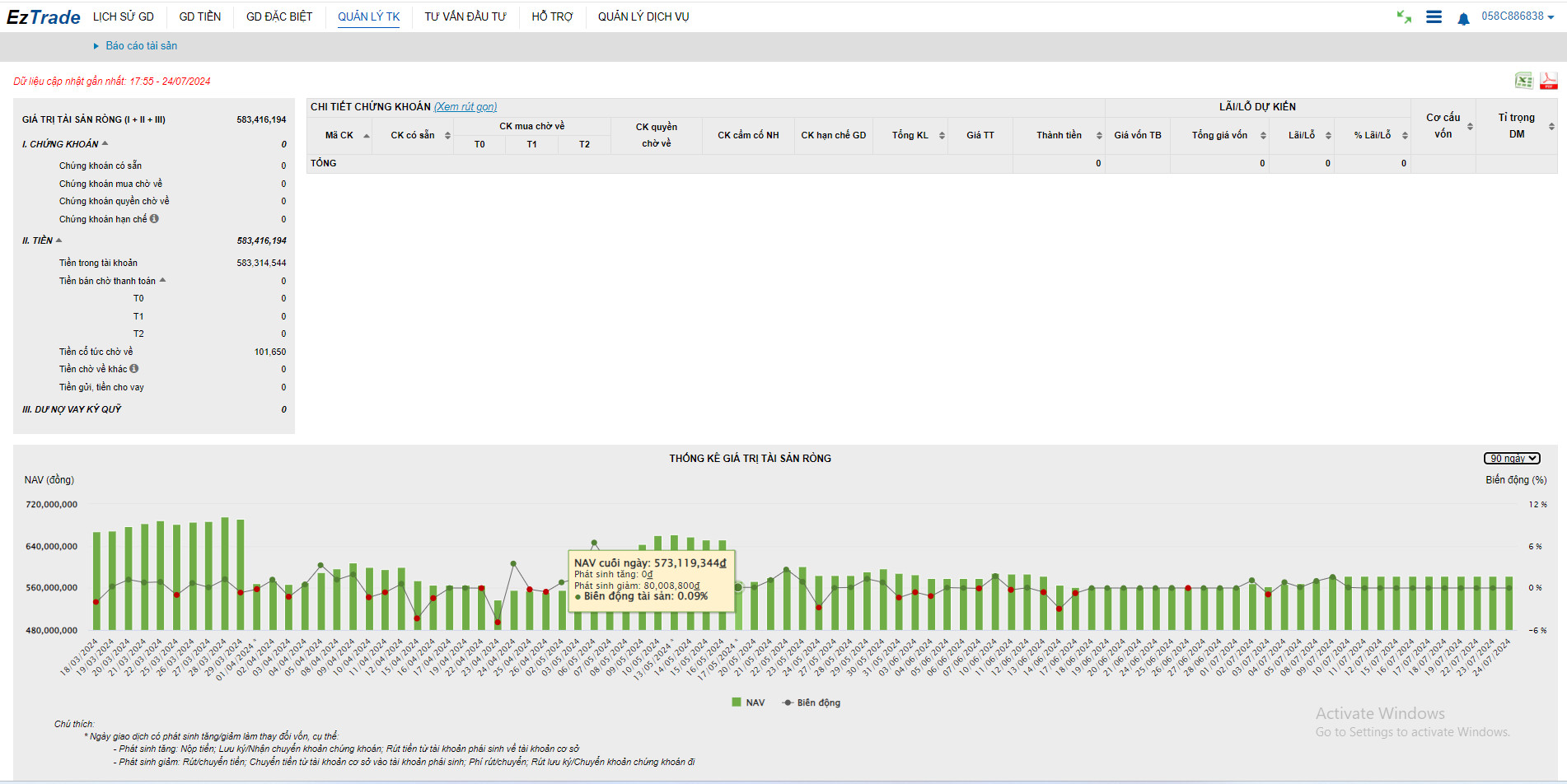
Task: Click the Chứng khoán mua chờ về label
Action: 110,184
